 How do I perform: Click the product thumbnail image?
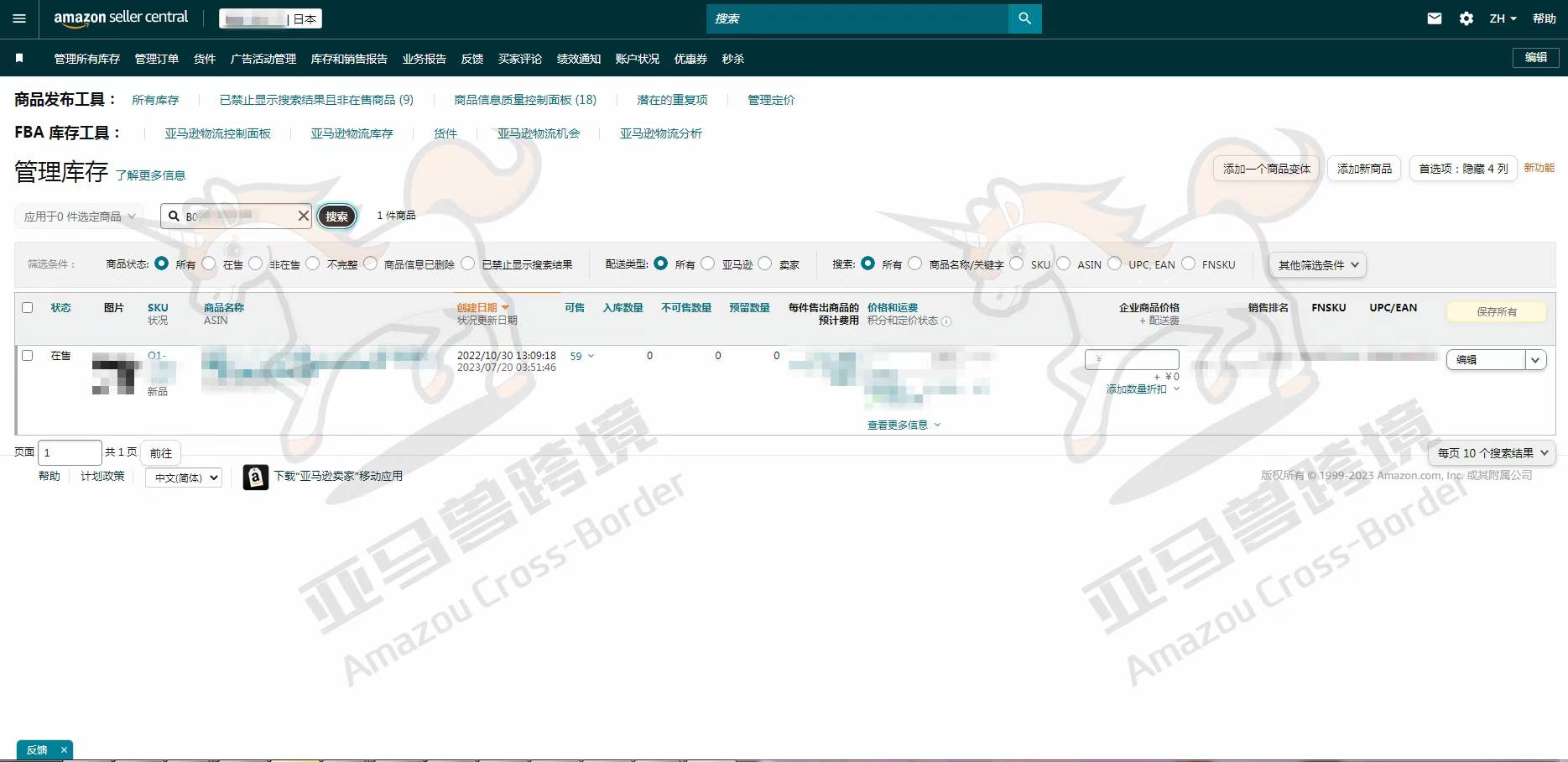coord(116,374)
